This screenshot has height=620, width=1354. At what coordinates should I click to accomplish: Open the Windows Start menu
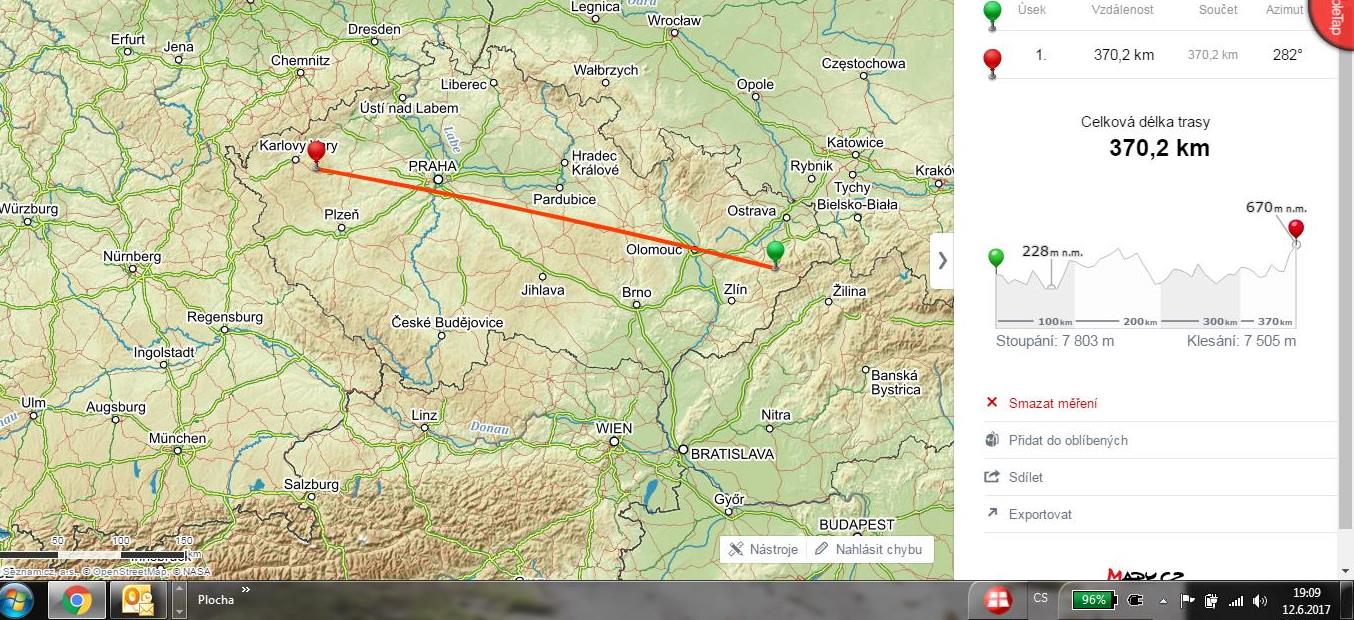16,600
